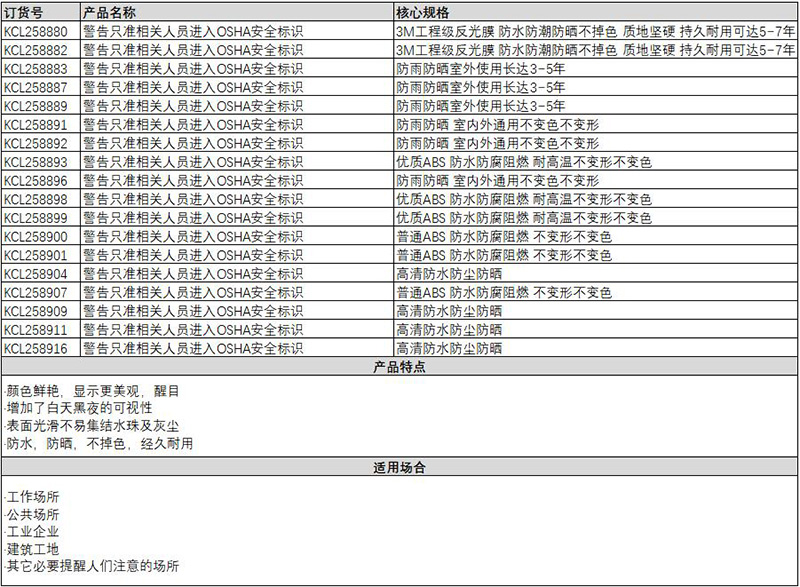Select order number cell KCL258883
This screenshot has height=587, width=800.
click(x=37, y=69)
